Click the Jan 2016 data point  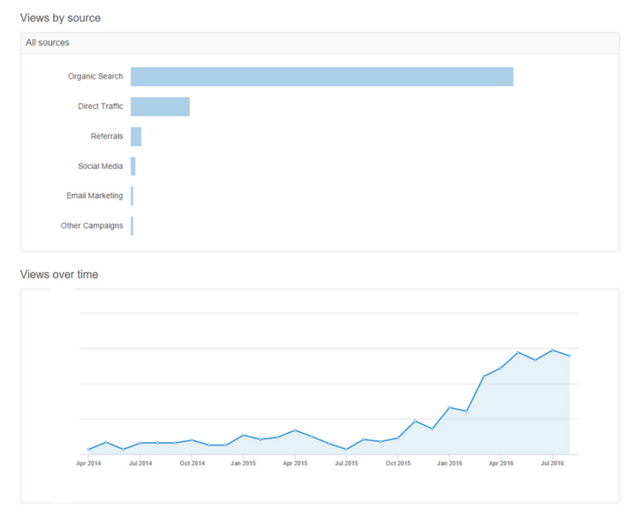(x=449, y=407)
